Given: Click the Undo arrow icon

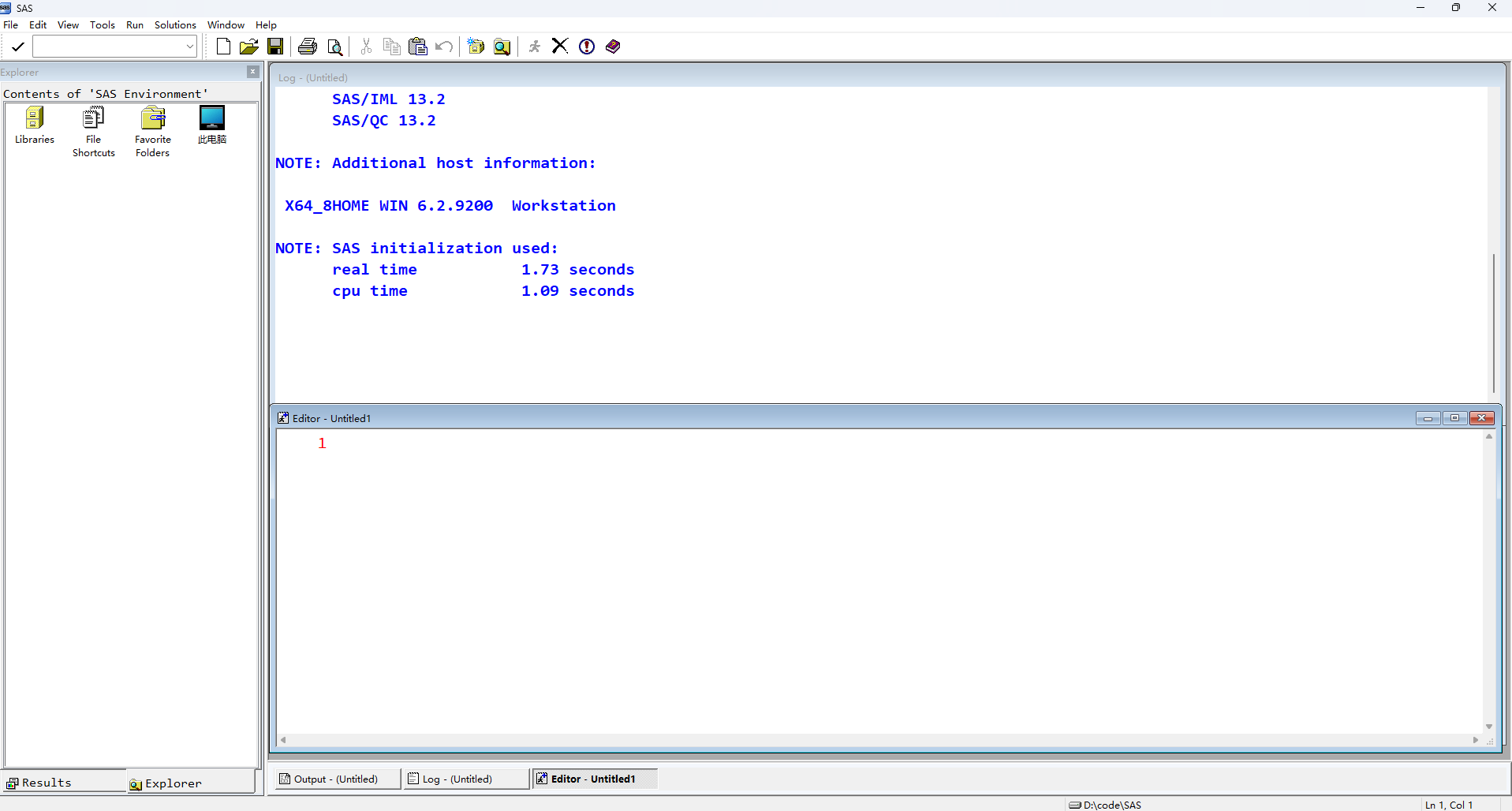Looking at the screenshot, I should (444, 47).
